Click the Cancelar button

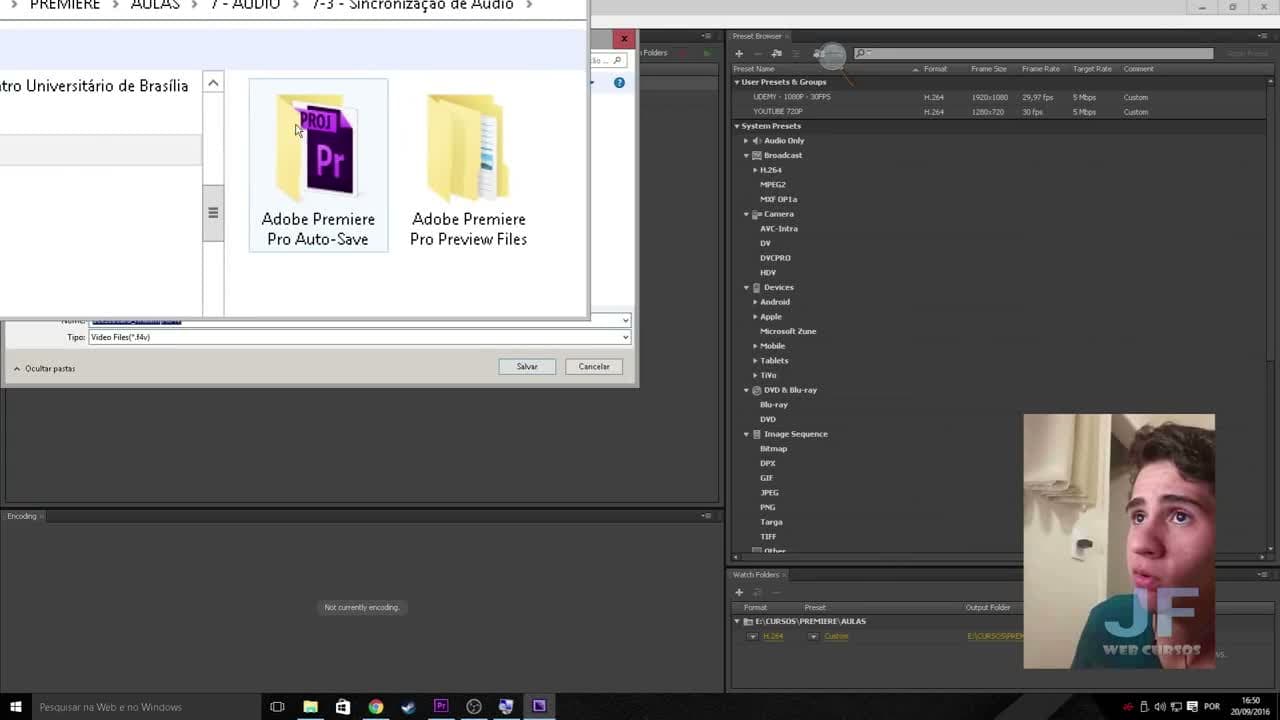click(594, 366)
